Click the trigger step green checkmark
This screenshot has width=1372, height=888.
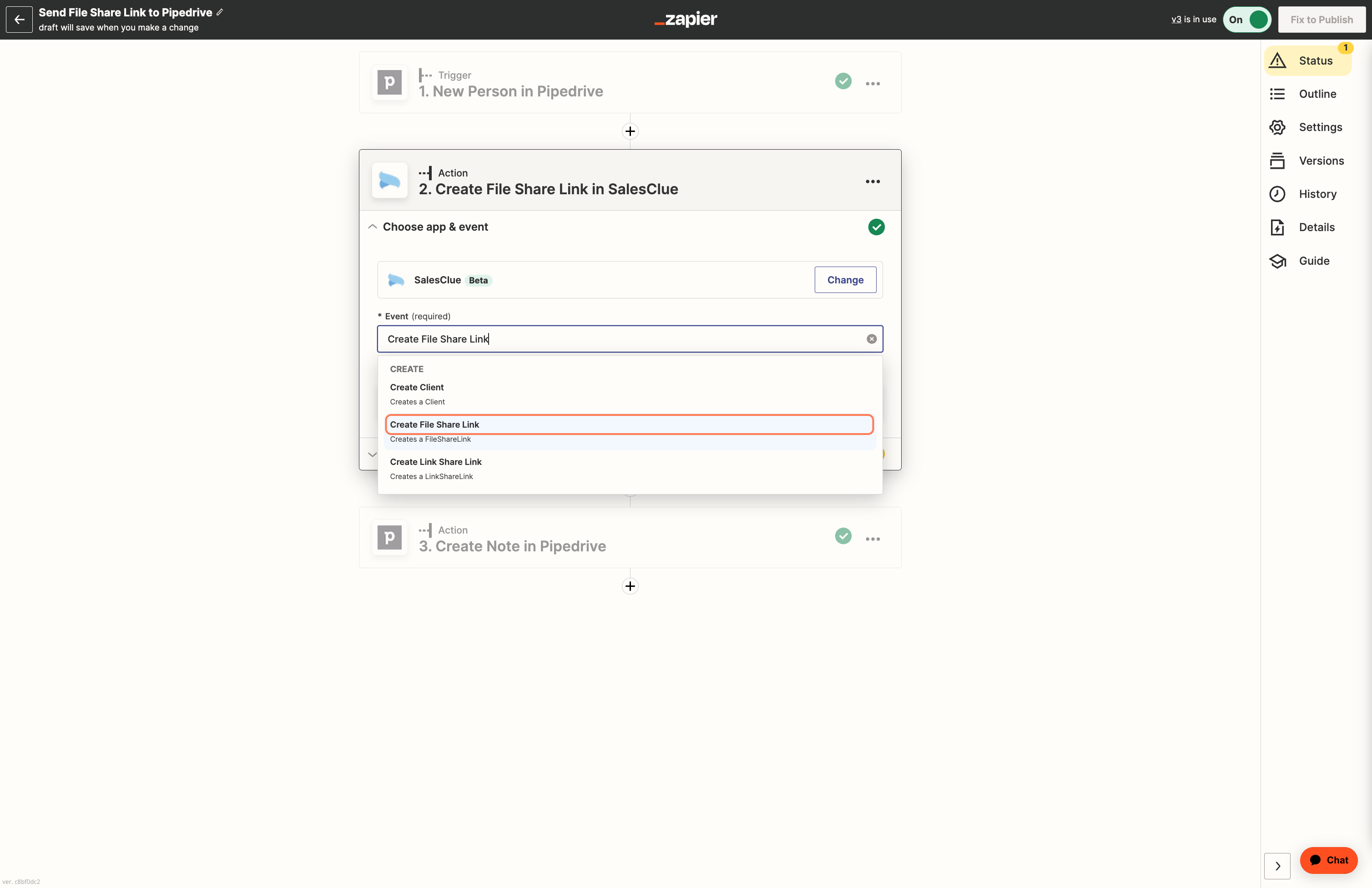point(843,81)
